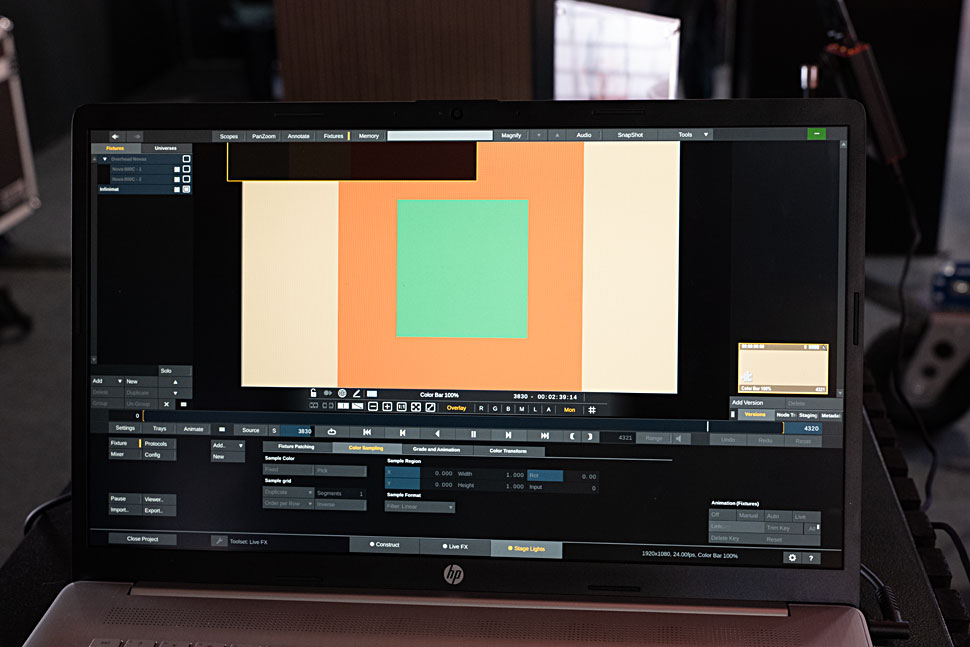Click the zoom-in plus viewer icon

(x=387, y=407)
